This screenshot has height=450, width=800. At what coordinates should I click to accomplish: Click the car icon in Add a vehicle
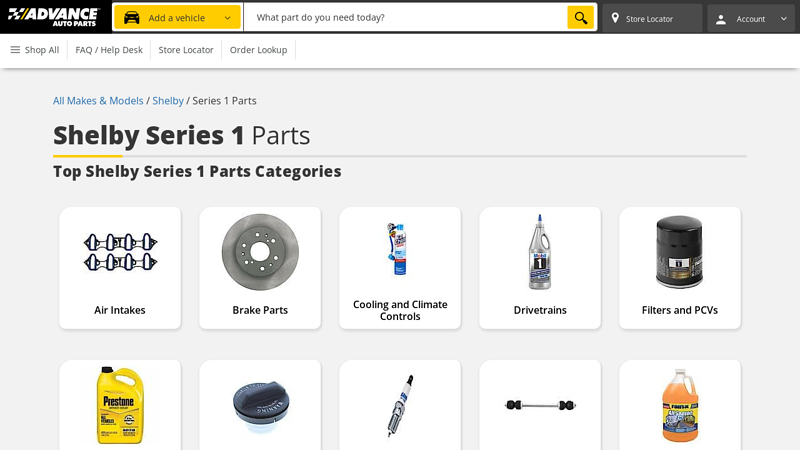132,18
